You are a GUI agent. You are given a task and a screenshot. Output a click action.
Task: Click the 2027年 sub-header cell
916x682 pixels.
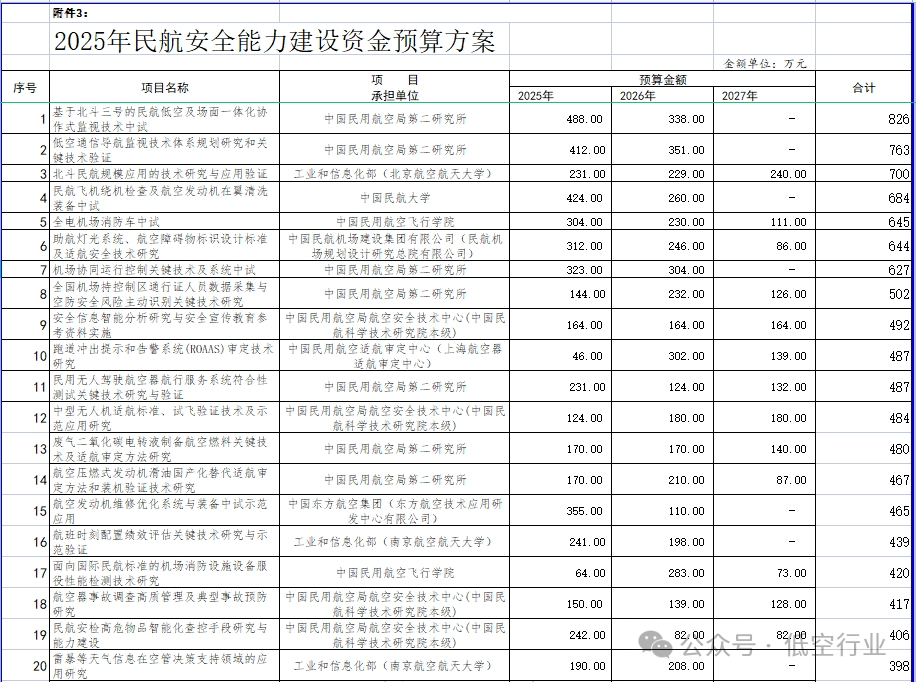pyautogui.click(x=765, y=96)
